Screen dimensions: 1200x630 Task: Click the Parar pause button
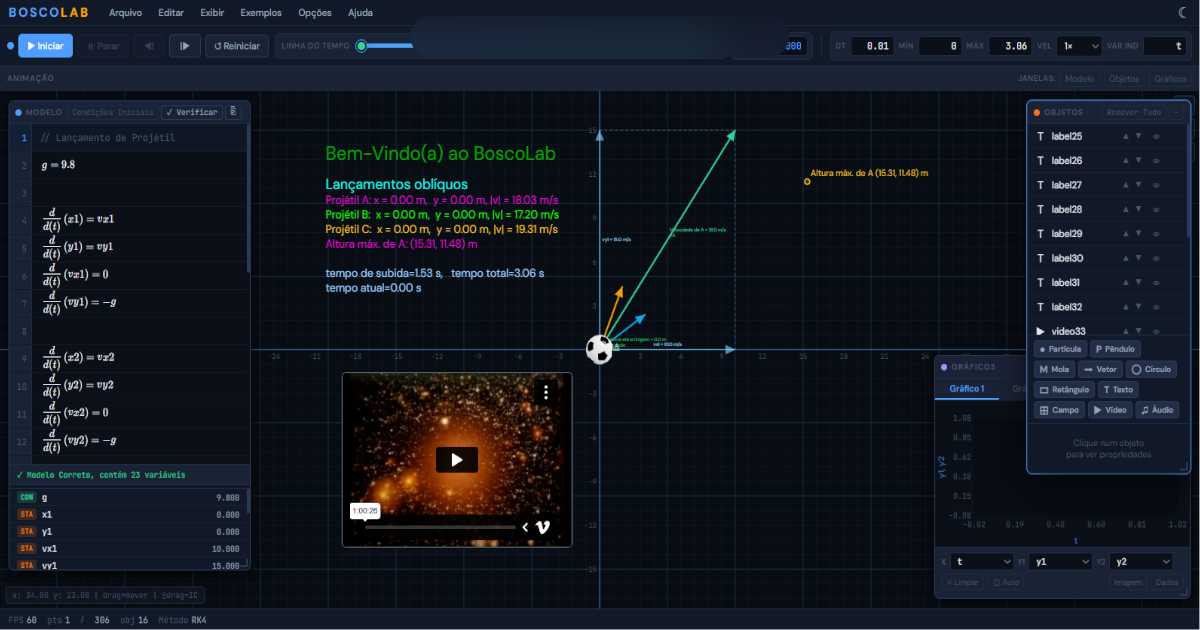103,46
